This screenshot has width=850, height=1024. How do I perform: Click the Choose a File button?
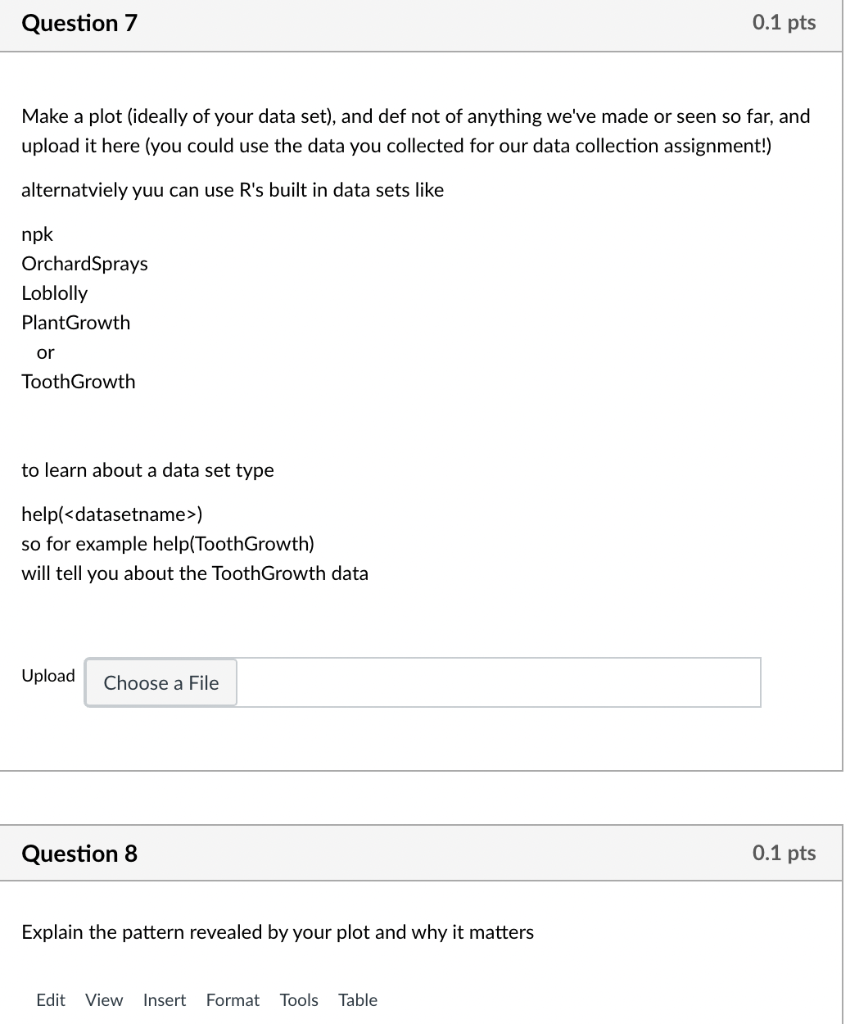pyautogui.click(x=160, y=683)
